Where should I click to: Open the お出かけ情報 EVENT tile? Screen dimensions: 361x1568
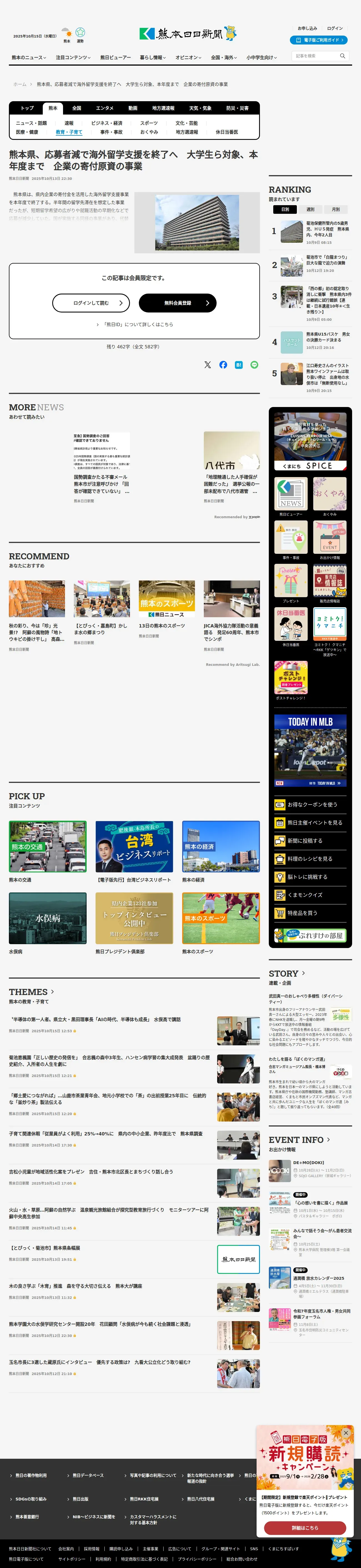click(x=329, y=537)
